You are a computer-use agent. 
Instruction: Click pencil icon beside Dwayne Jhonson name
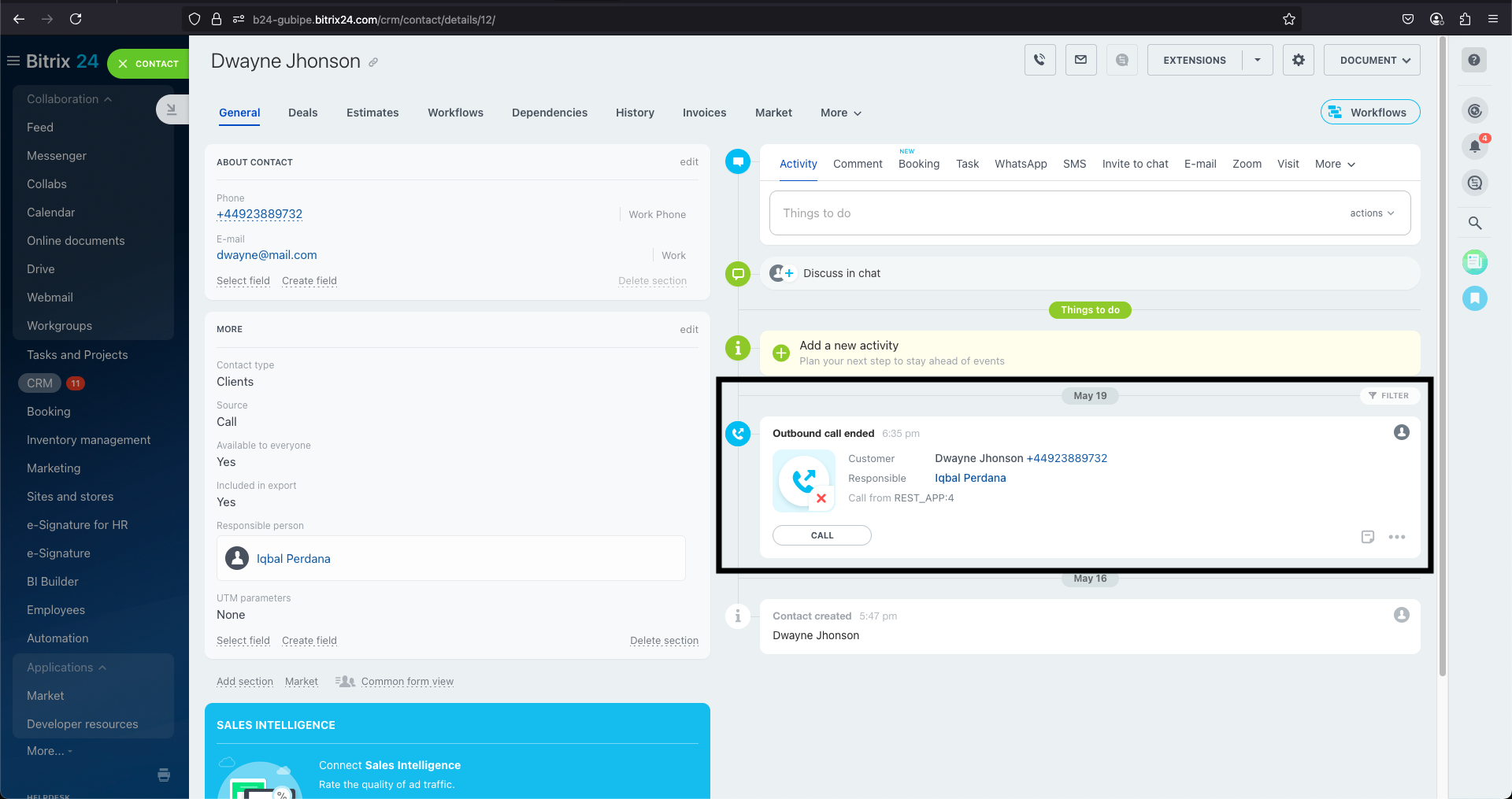click(373, 63)
